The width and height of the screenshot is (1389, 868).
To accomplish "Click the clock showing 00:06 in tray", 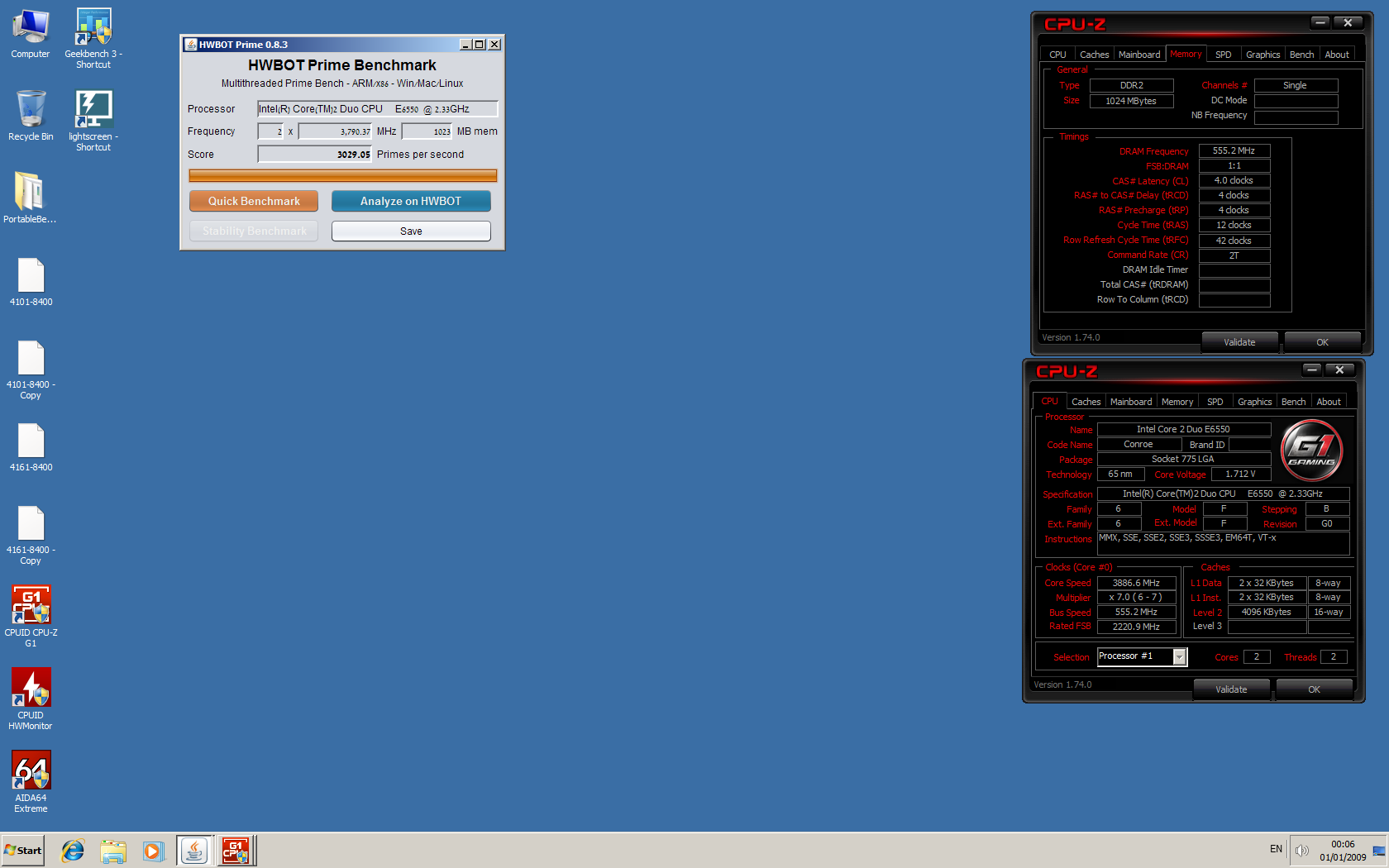I will [1343, 845].
